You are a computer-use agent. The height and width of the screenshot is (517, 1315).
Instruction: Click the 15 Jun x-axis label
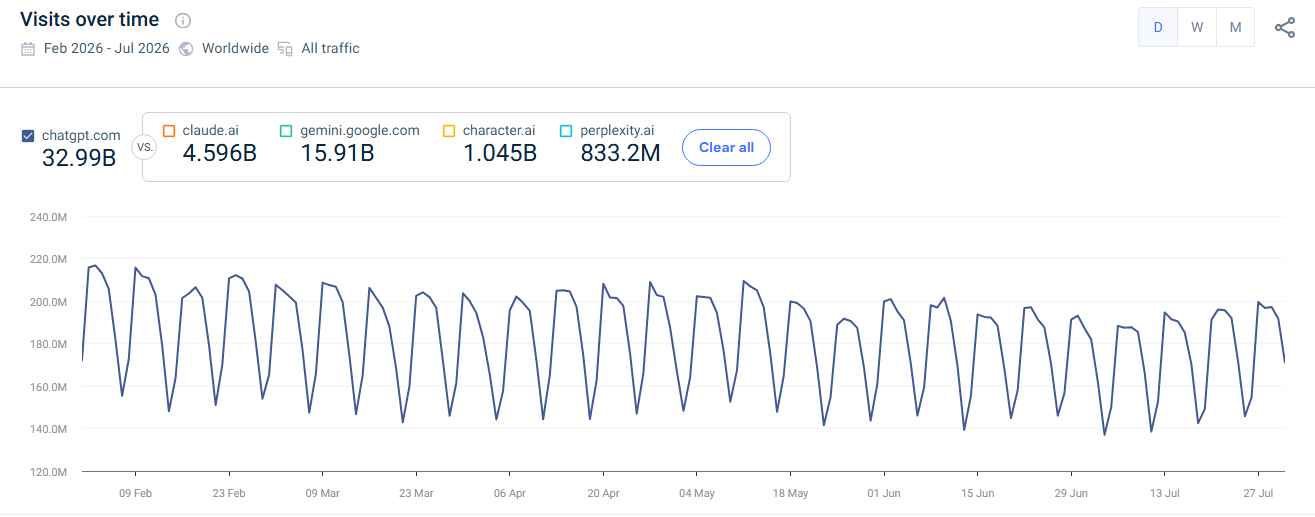coord(978,493)
